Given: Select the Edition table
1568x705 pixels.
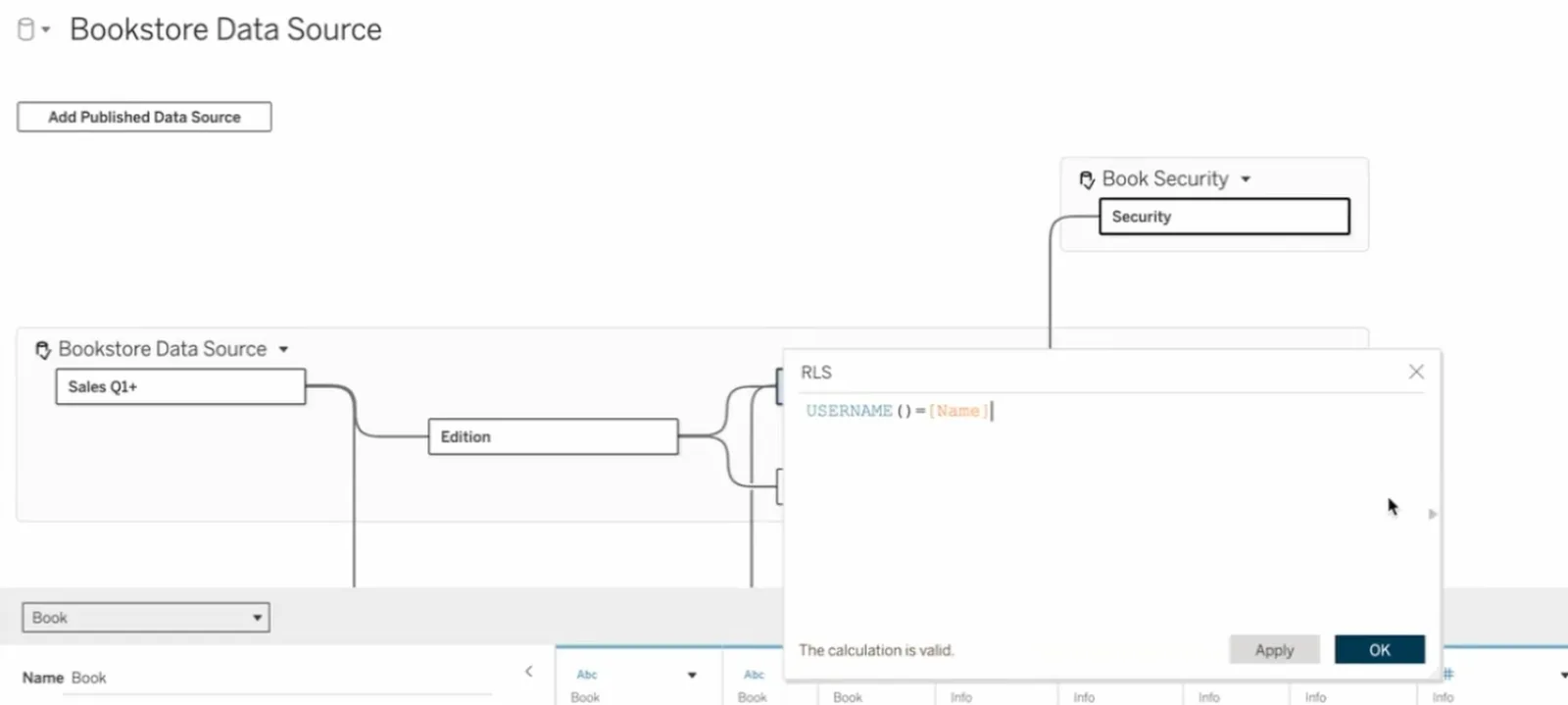Looking at the screenshot, I should pyautogui.click(x=553, y=436).
